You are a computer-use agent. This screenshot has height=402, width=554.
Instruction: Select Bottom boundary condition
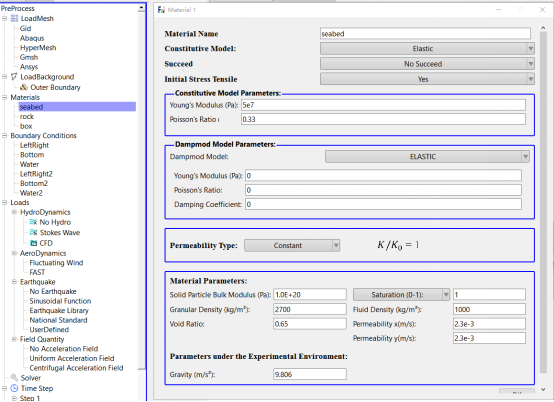click(x=32, y=154)
